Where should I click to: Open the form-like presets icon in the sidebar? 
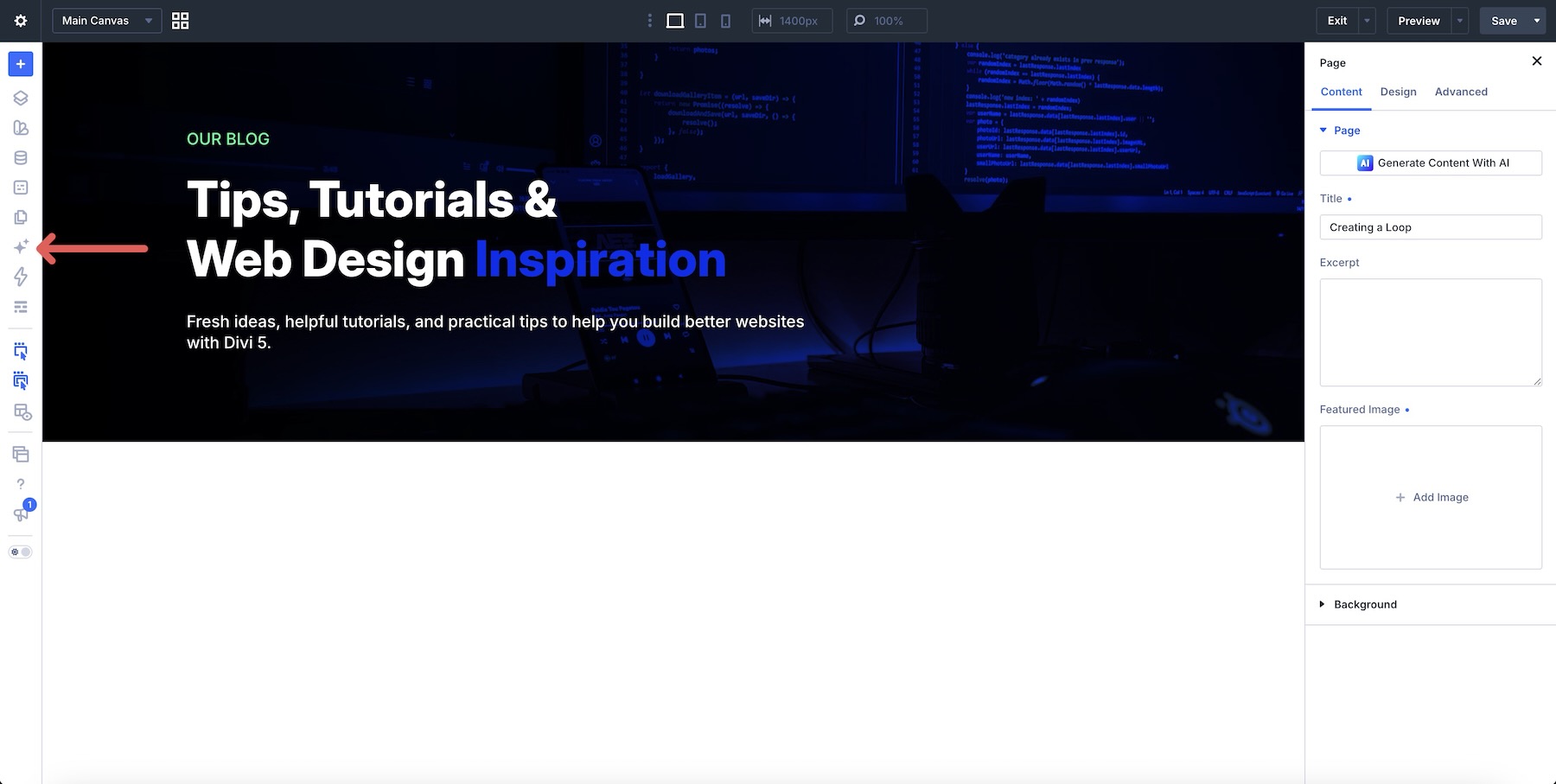click(x=21, y=188)
